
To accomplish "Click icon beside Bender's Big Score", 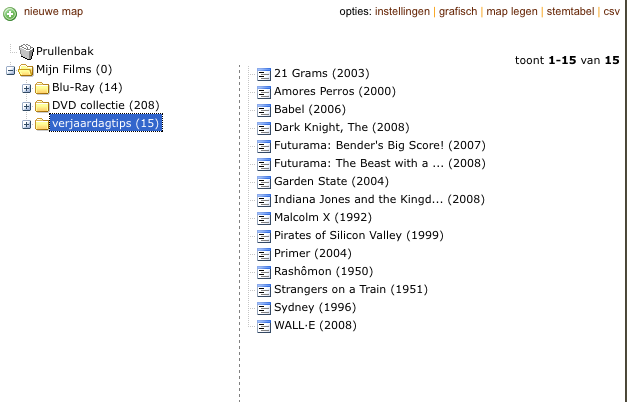I will coord(264,146).
